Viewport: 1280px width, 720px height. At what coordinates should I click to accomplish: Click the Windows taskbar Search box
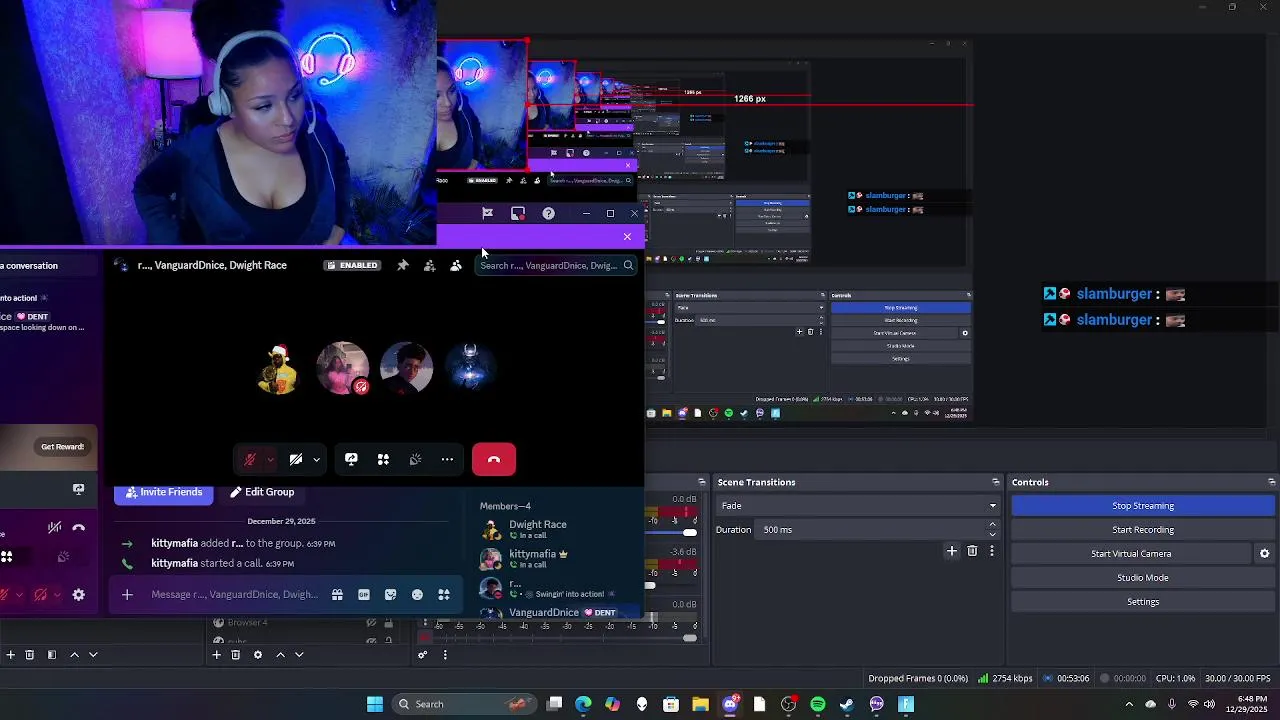pyautogui.click(x=463, y=704)
